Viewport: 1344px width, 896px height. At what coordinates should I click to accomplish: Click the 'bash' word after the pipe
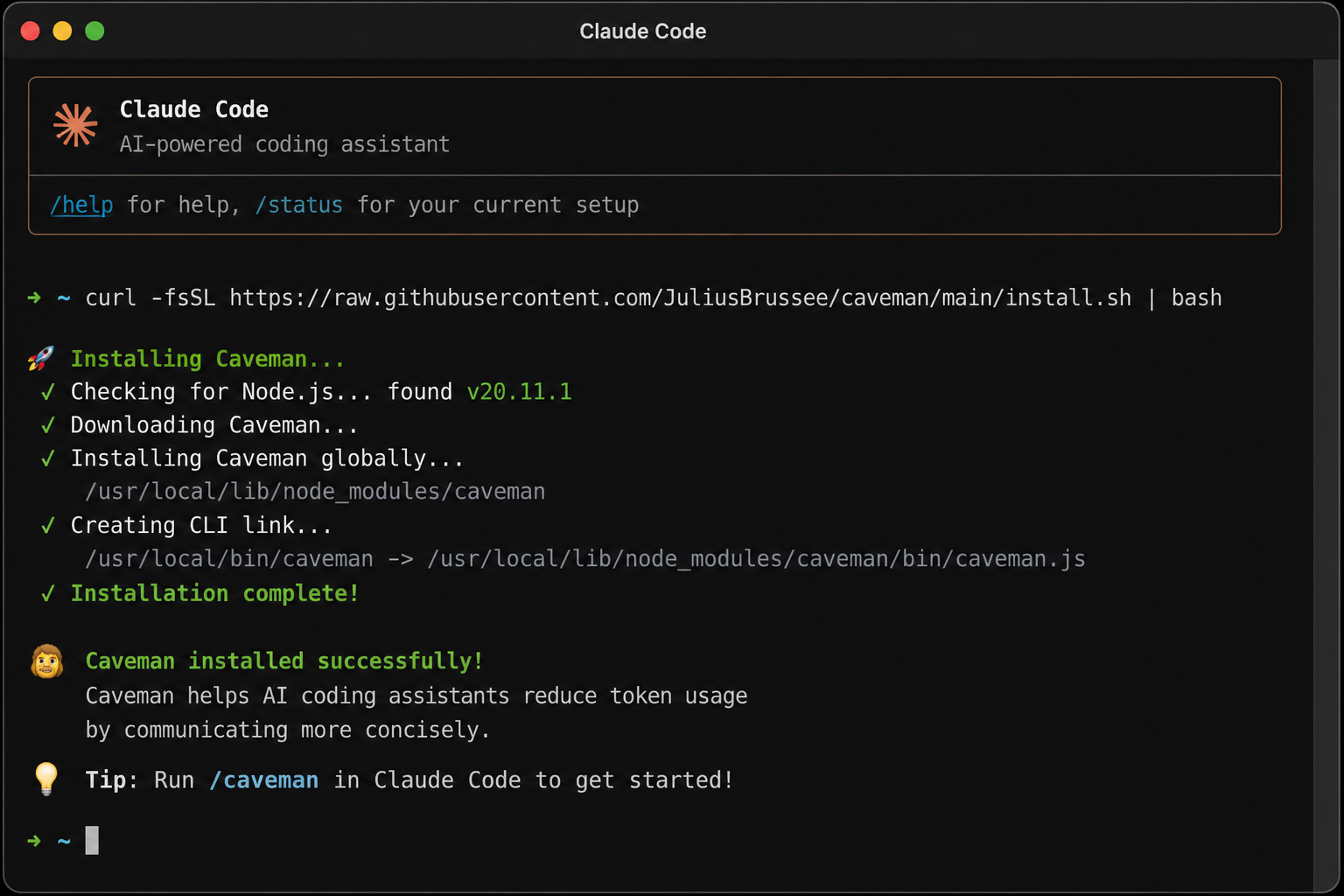1196,297
